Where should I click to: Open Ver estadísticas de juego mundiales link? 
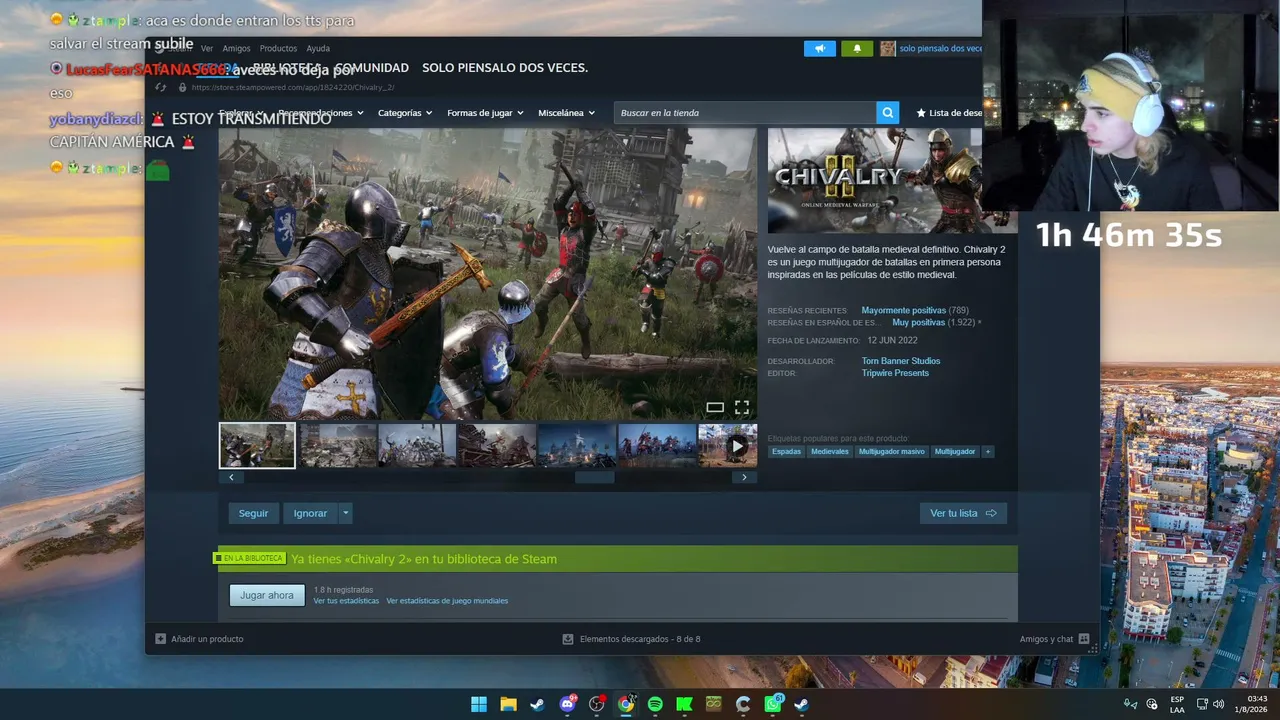coord(447,601)
